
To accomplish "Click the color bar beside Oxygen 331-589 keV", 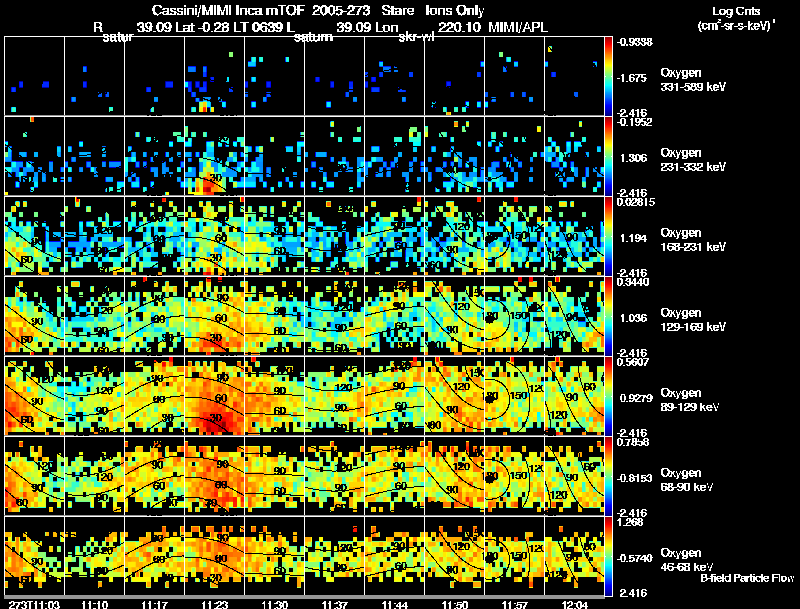I will tap(608, 76).
